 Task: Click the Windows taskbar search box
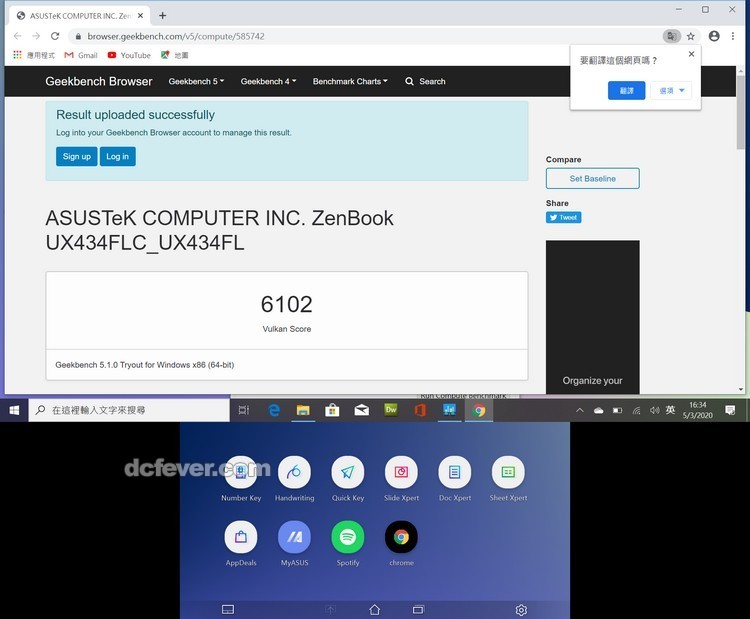pos(129,410)
